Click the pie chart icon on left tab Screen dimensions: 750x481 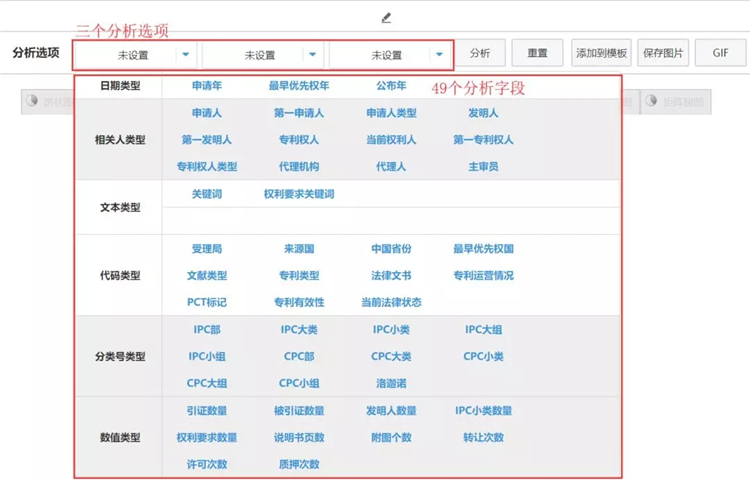point(33,101)
